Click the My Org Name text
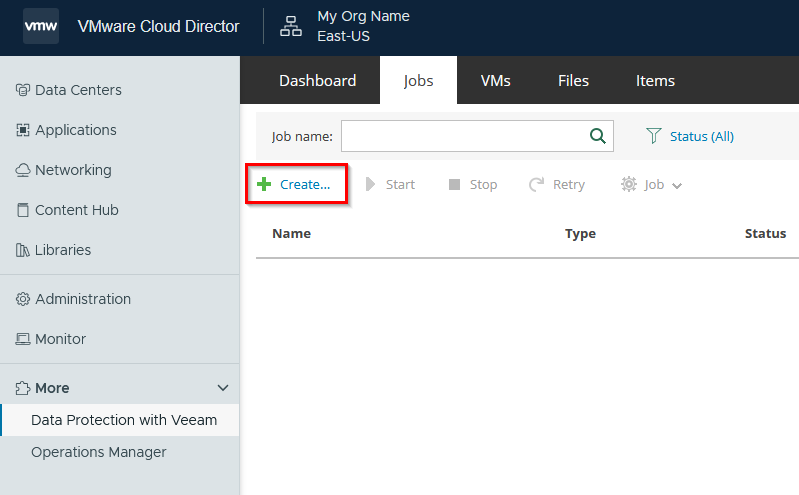This screenshot has height=495, width=799. (363, 16)
